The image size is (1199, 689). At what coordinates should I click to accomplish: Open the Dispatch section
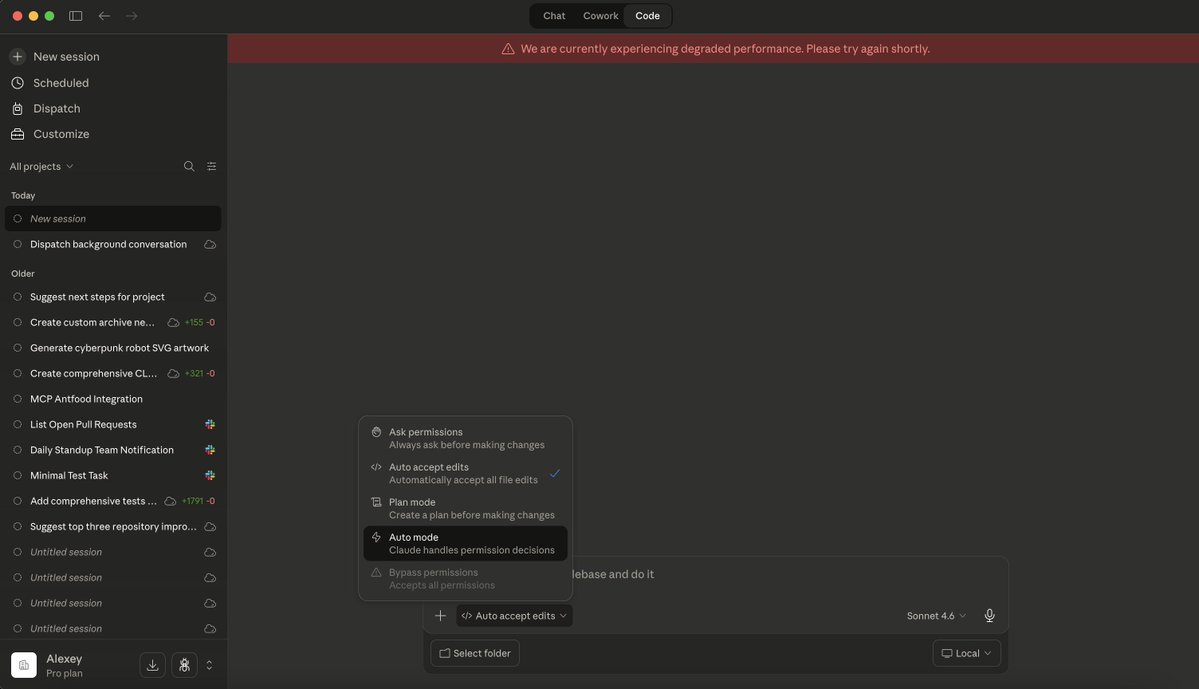55,109
